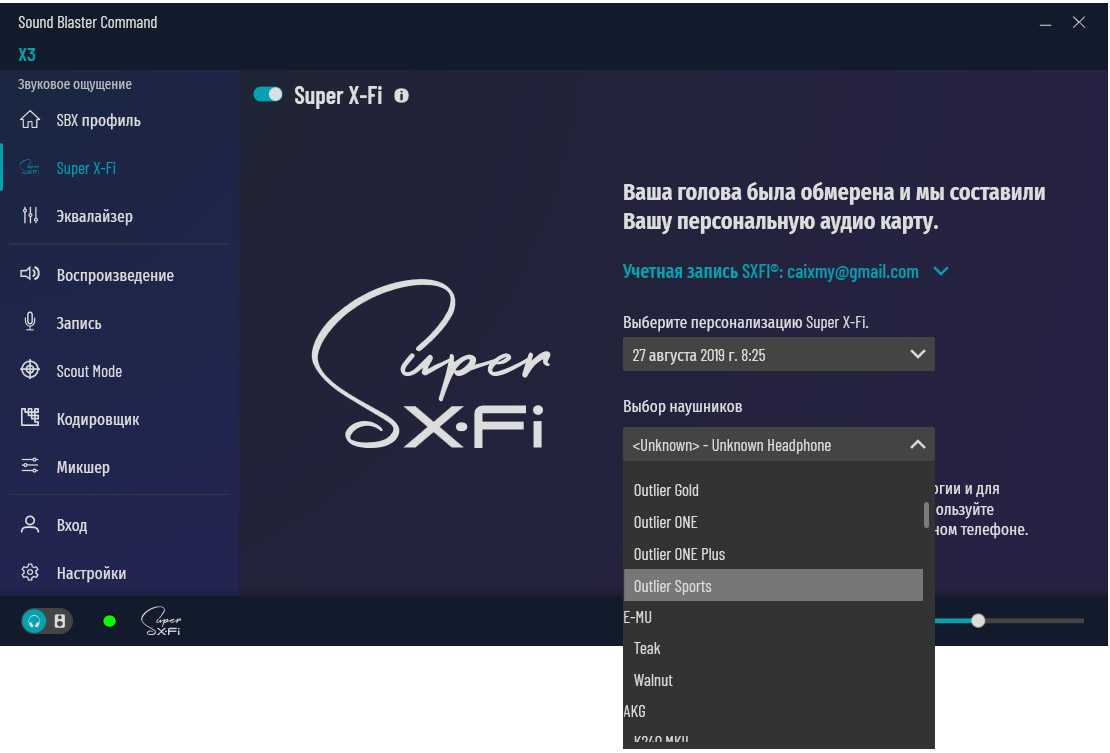1110x753 pixels.
Task: Open the microphone recording icon
Action: point(30,322)
